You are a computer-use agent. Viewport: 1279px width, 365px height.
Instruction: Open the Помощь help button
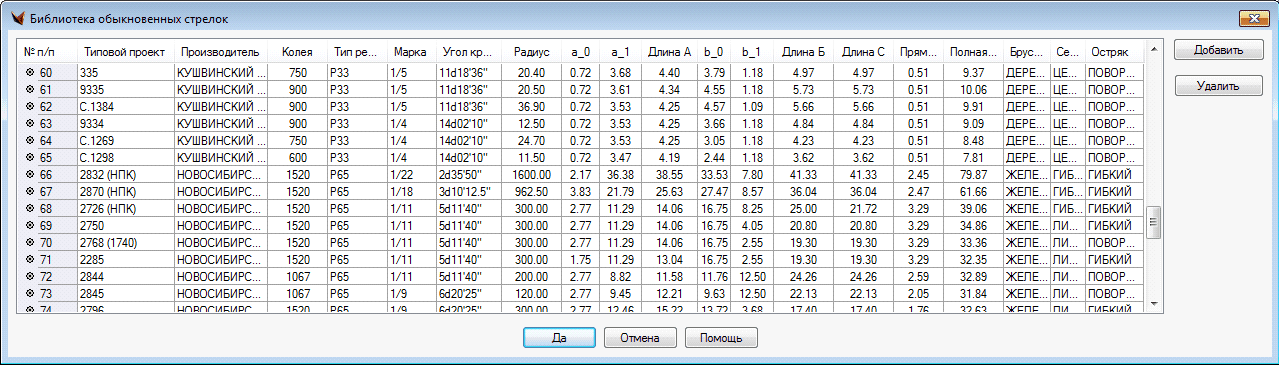(721, 338)
